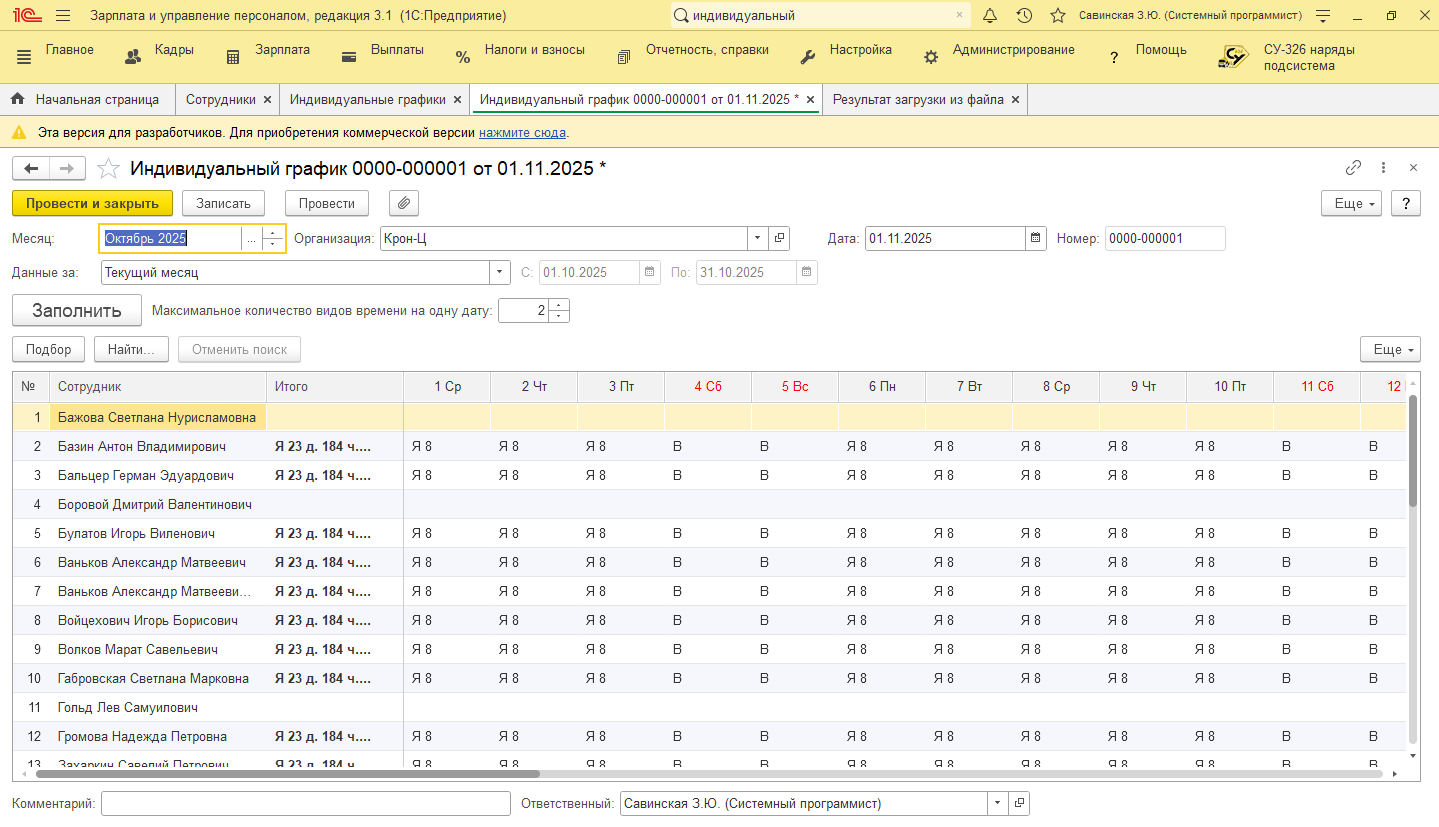Close the Сотрудники tab

point(267,100)
